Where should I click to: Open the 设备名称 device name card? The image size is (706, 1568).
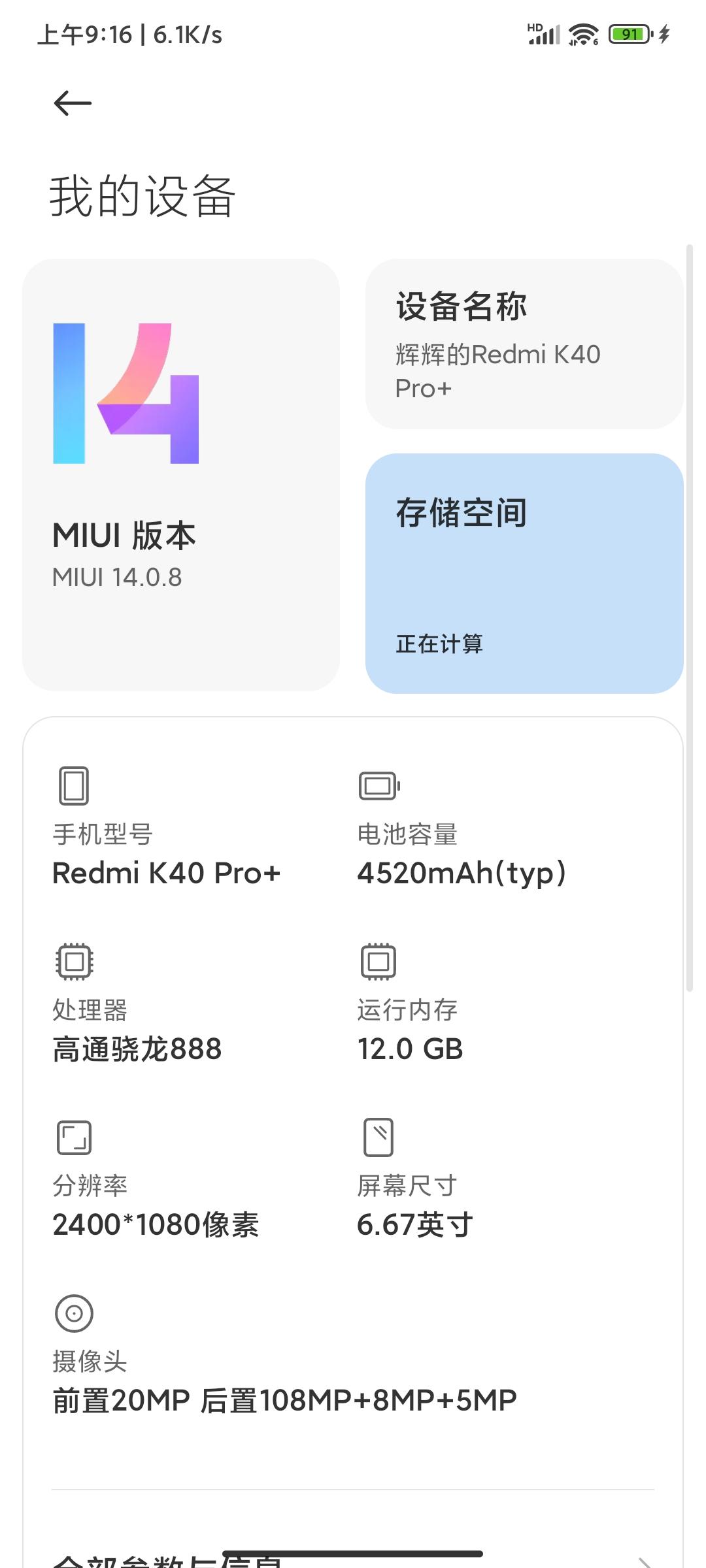click(x=524, y=344)
